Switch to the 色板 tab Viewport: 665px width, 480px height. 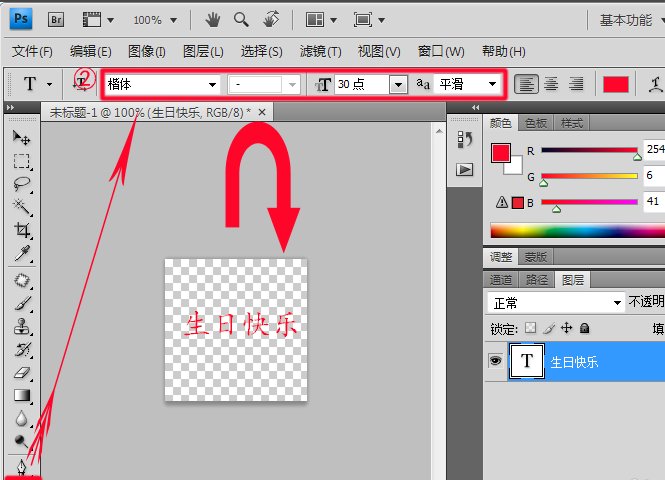tap(535, 123)
